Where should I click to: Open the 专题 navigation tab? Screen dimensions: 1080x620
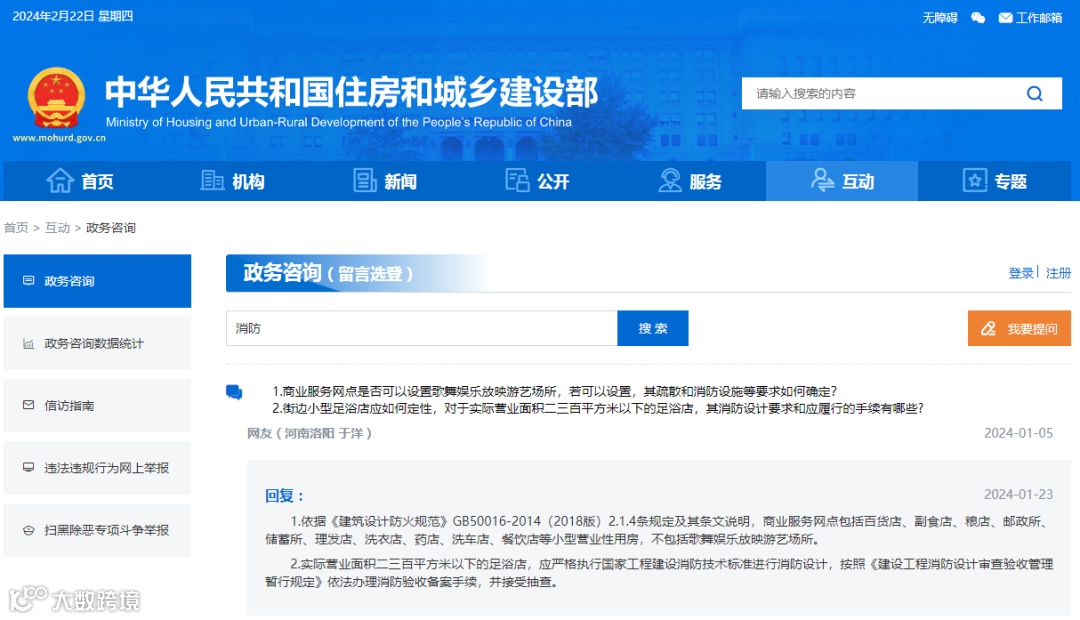(x=995, y=181)
